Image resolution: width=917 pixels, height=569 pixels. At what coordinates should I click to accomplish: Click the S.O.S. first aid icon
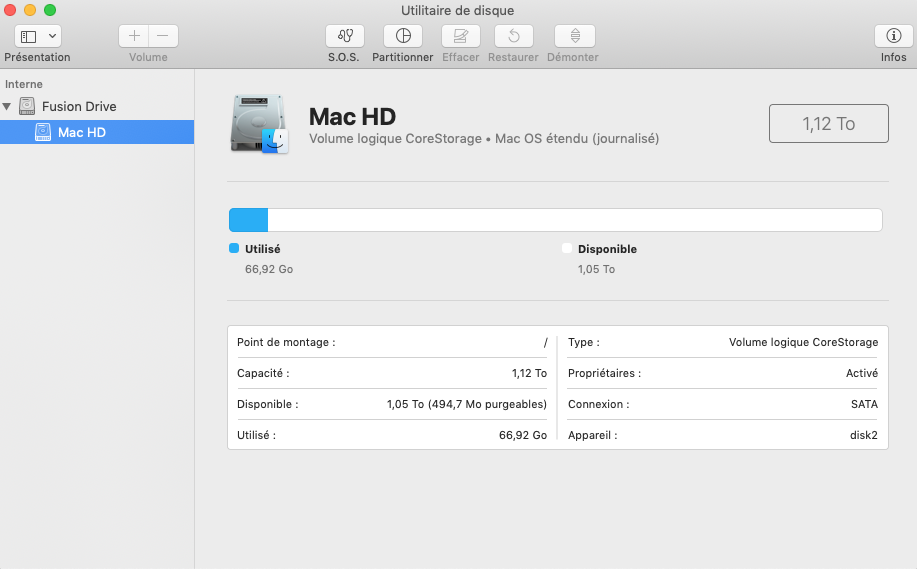[x=344, y=36]
